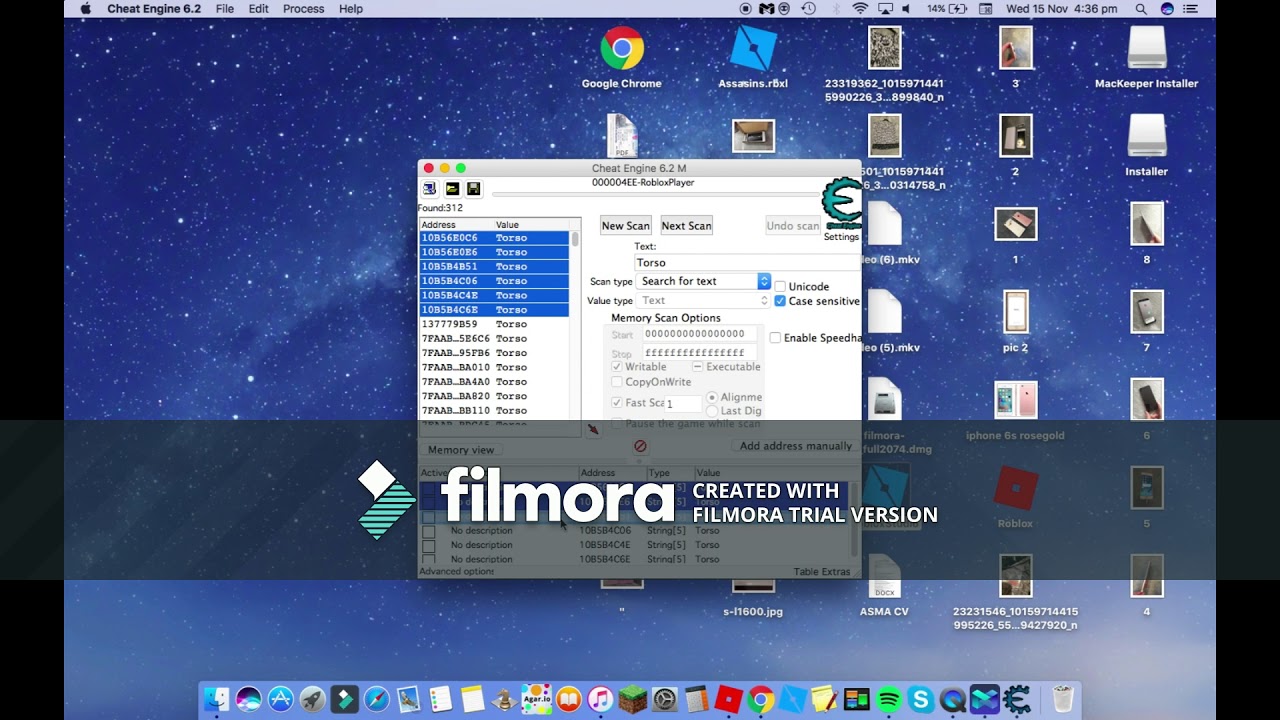Click the Next Scan button
Viewport: 1280px width, 720px height.
pyautogui.click(x=687, y=226)
